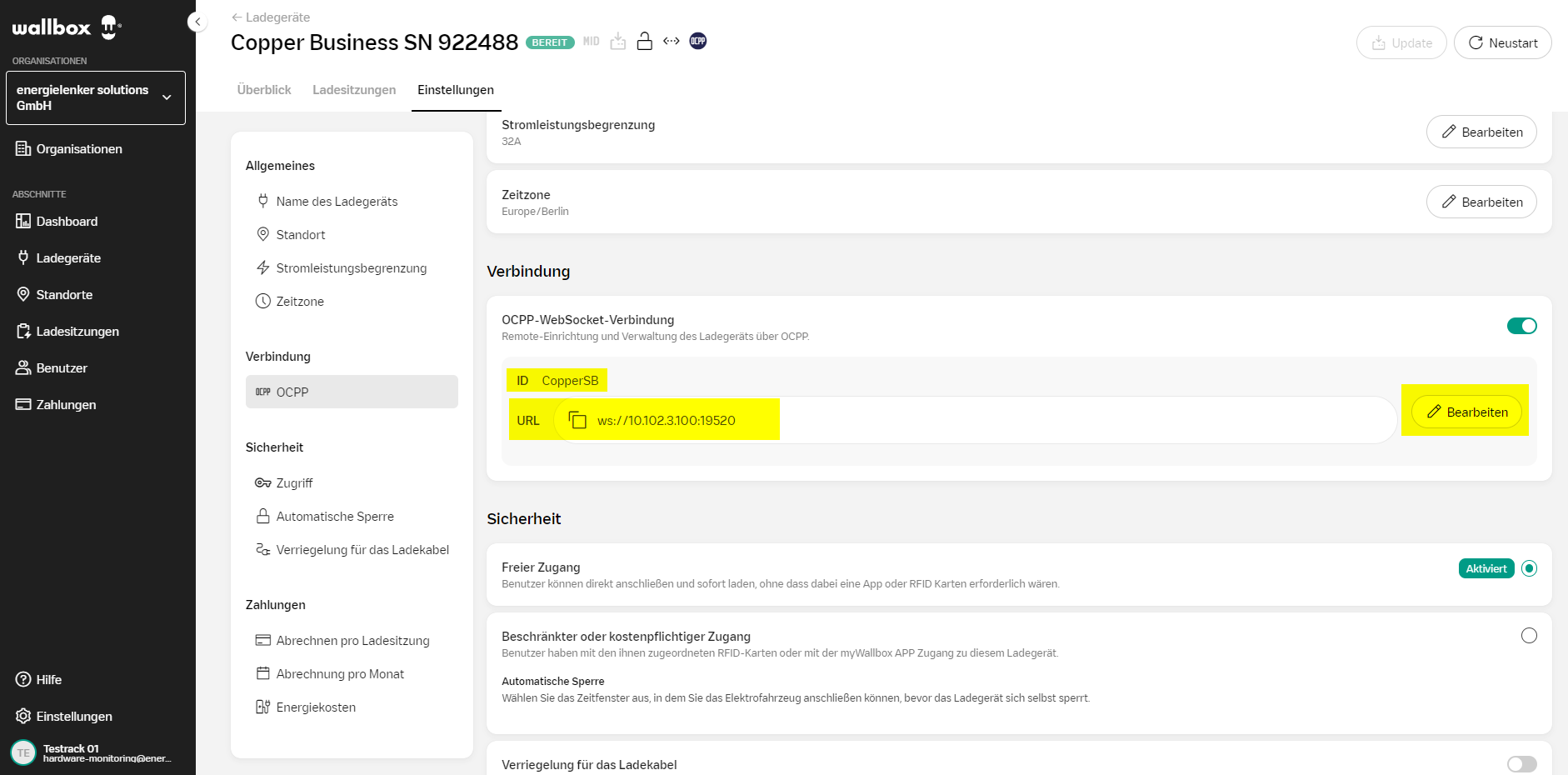Click the connection arrows icon in the header
Viewport: 1568px width, 775px height.
click(x=672, y=41)
